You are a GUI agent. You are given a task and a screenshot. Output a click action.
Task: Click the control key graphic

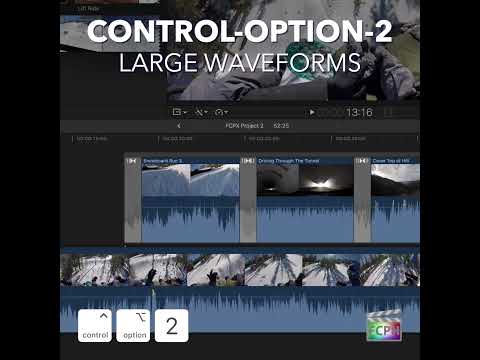[x=95, y=326]
